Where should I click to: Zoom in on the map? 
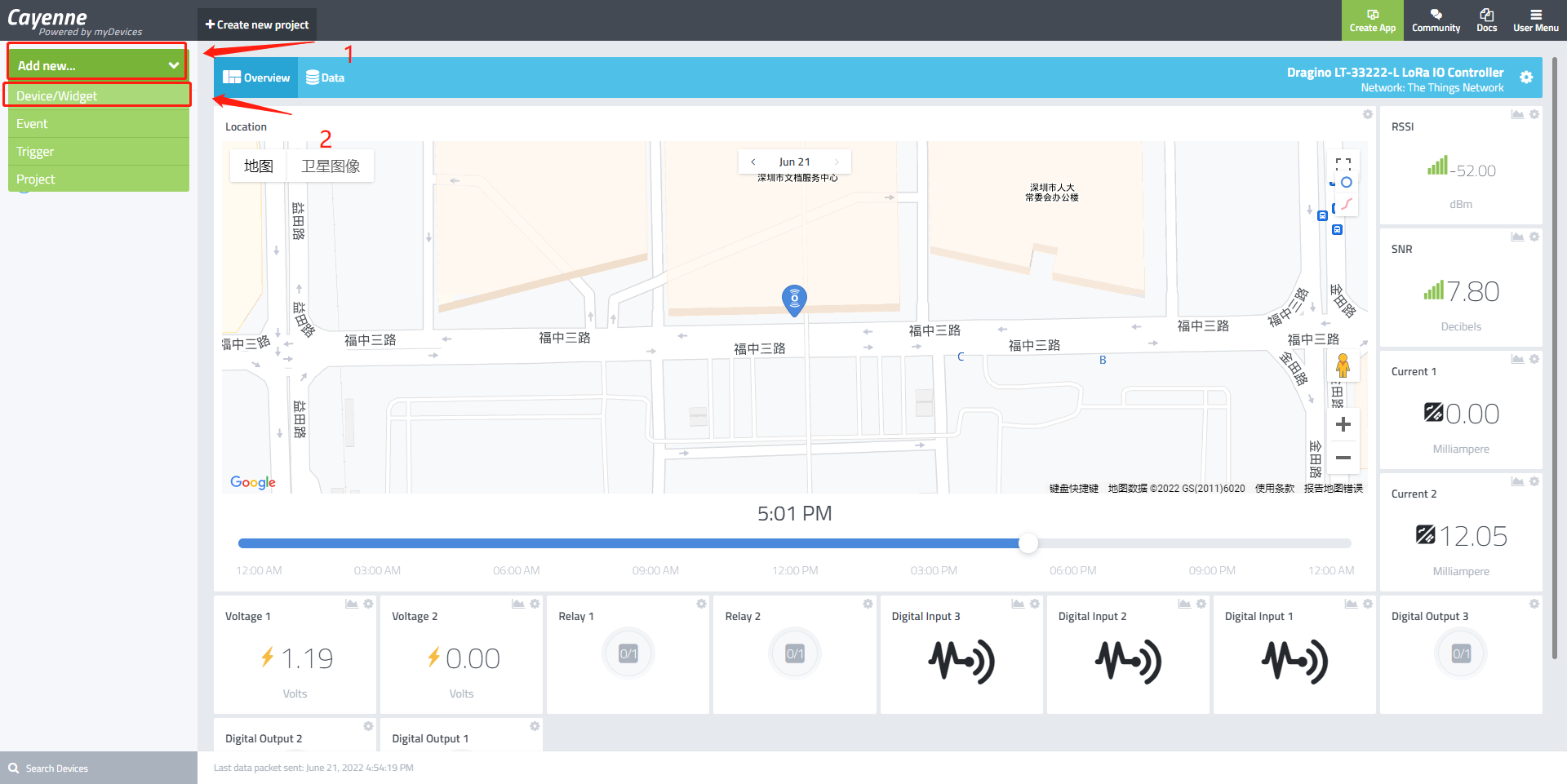(x=1343, y=424)
